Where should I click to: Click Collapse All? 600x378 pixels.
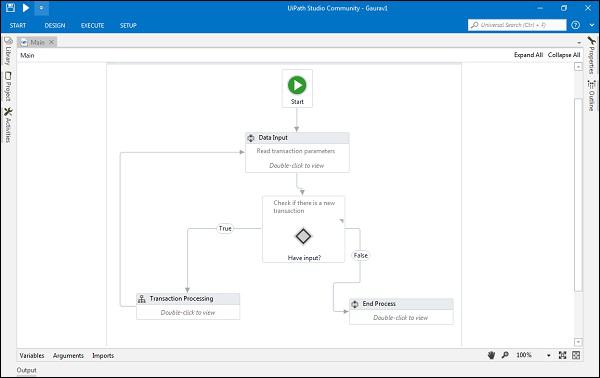564,55
